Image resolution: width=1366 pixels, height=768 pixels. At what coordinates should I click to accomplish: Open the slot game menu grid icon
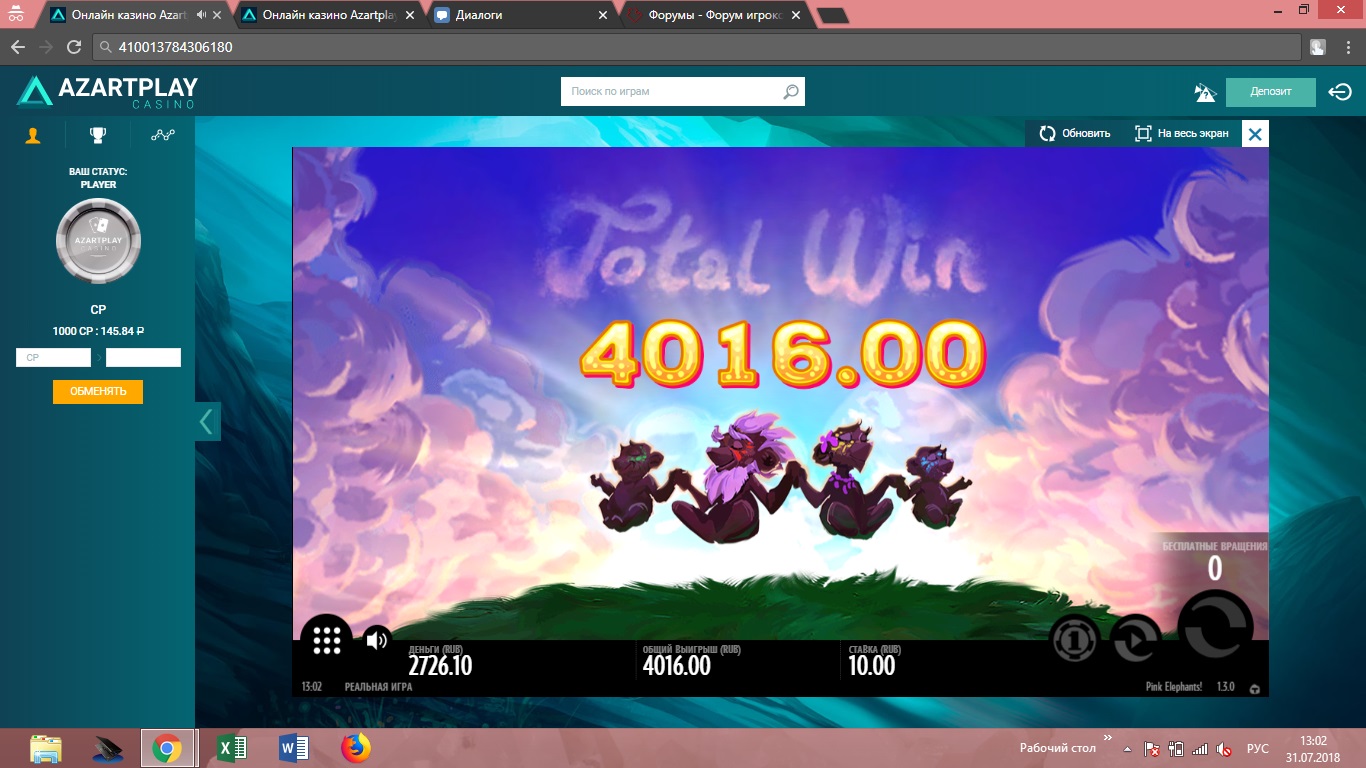coord(326,640)
